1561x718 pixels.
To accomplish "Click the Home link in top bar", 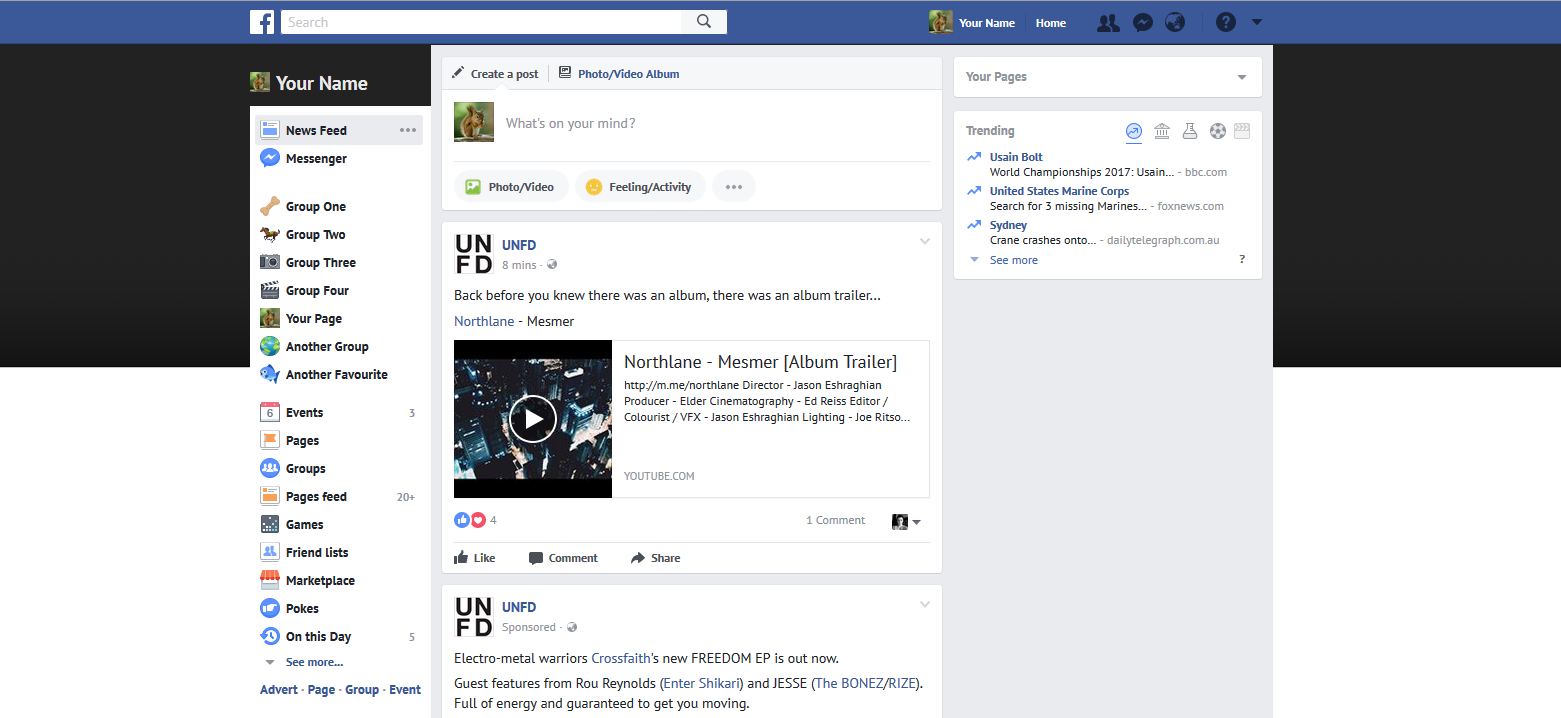I will point(1050,23).
